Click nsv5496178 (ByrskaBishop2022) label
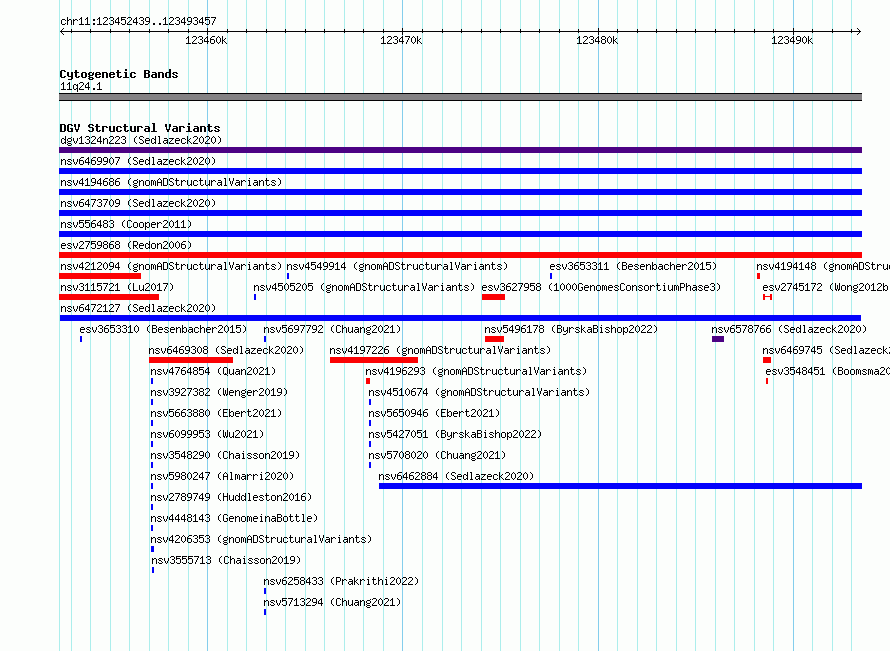890x651 pixels. coord(571,329)
